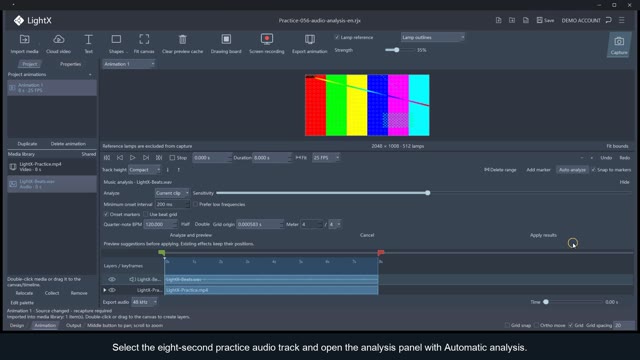Switch to the Animation tab
Image resolution: width=640 pixels, height=360 pixels.
[x=45, y=325]
